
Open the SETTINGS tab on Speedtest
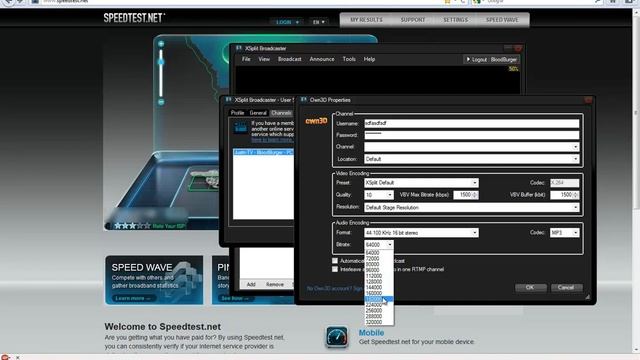(456, 20)
